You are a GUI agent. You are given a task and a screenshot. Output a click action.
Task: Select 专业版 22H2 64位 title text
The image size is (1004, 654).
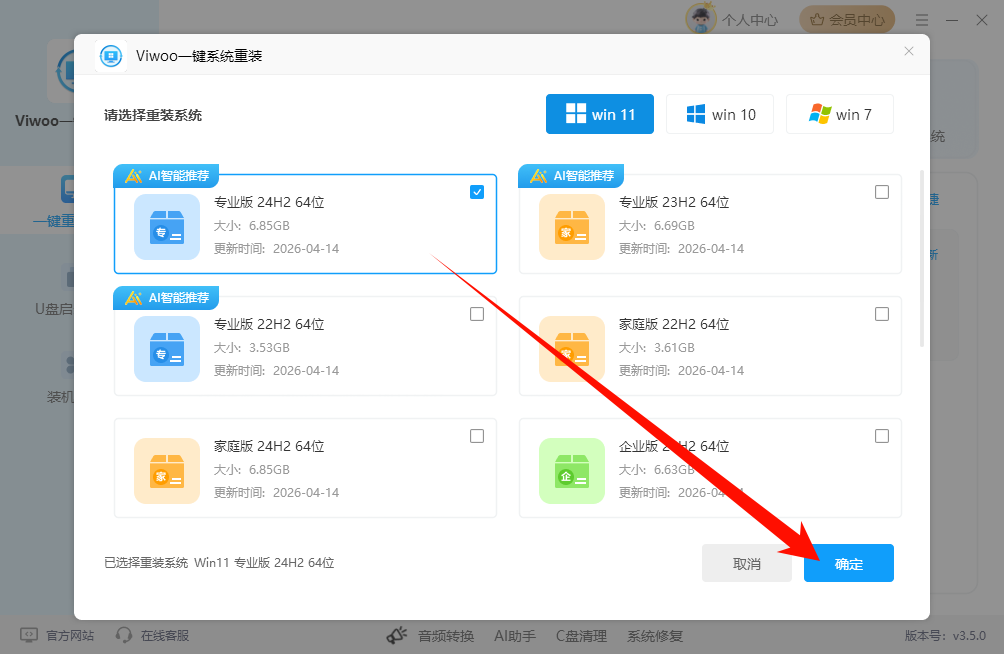point(269,324)
